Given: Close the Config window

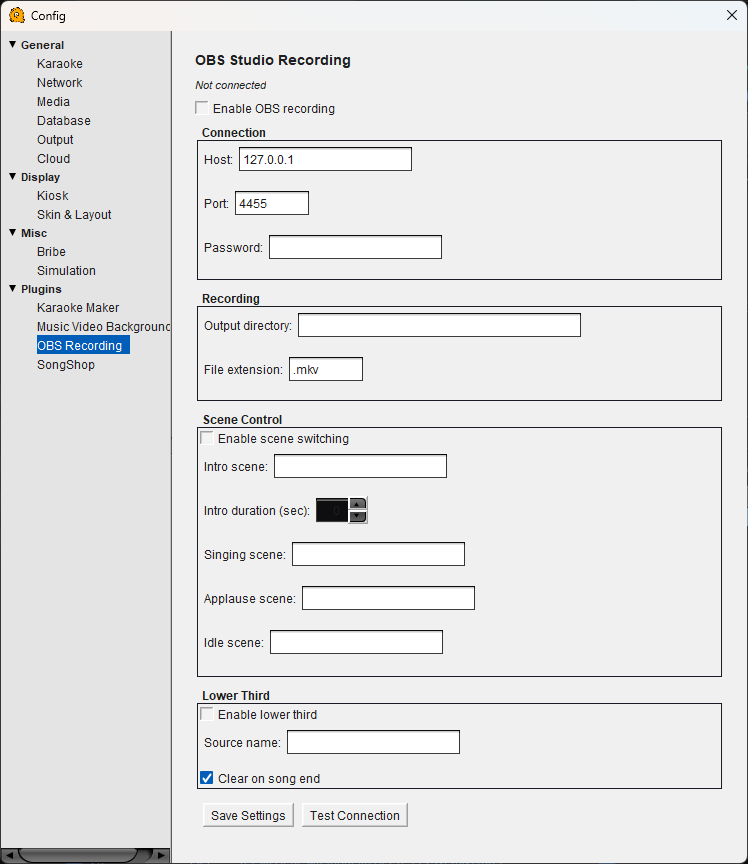Looking at the screenshot, I should point(731,15).
